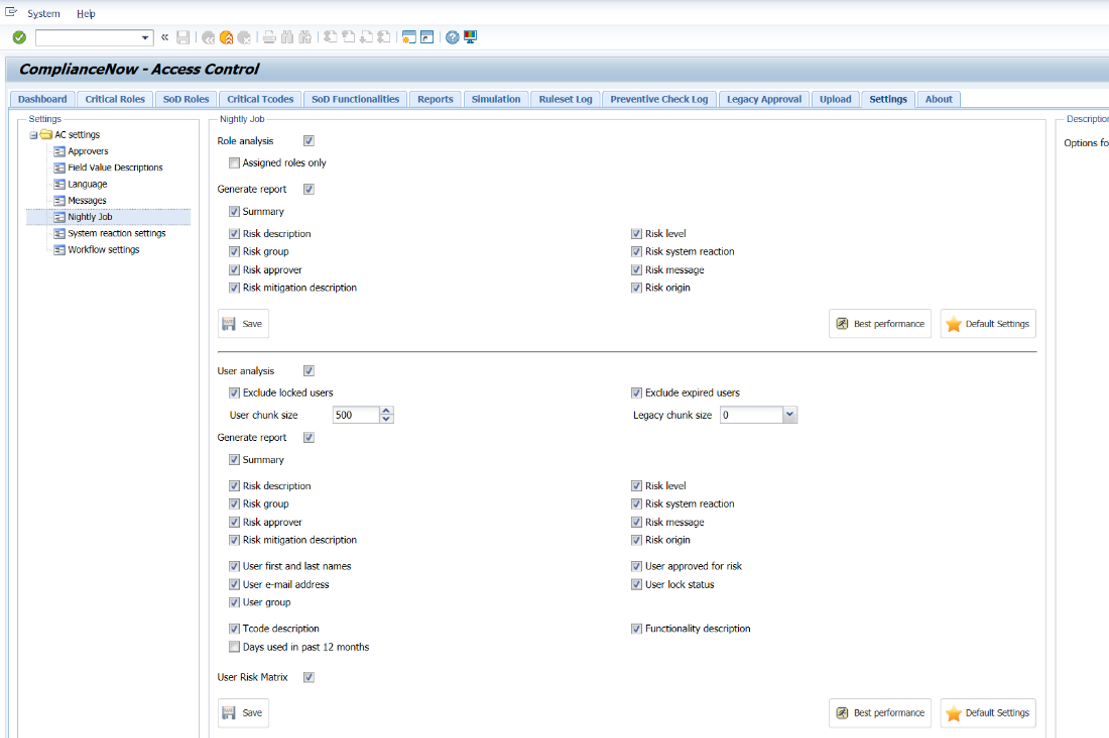Screen dimensions: 1109x738
Task: Click the Print toolbar icon
Action: pos(269,38)
